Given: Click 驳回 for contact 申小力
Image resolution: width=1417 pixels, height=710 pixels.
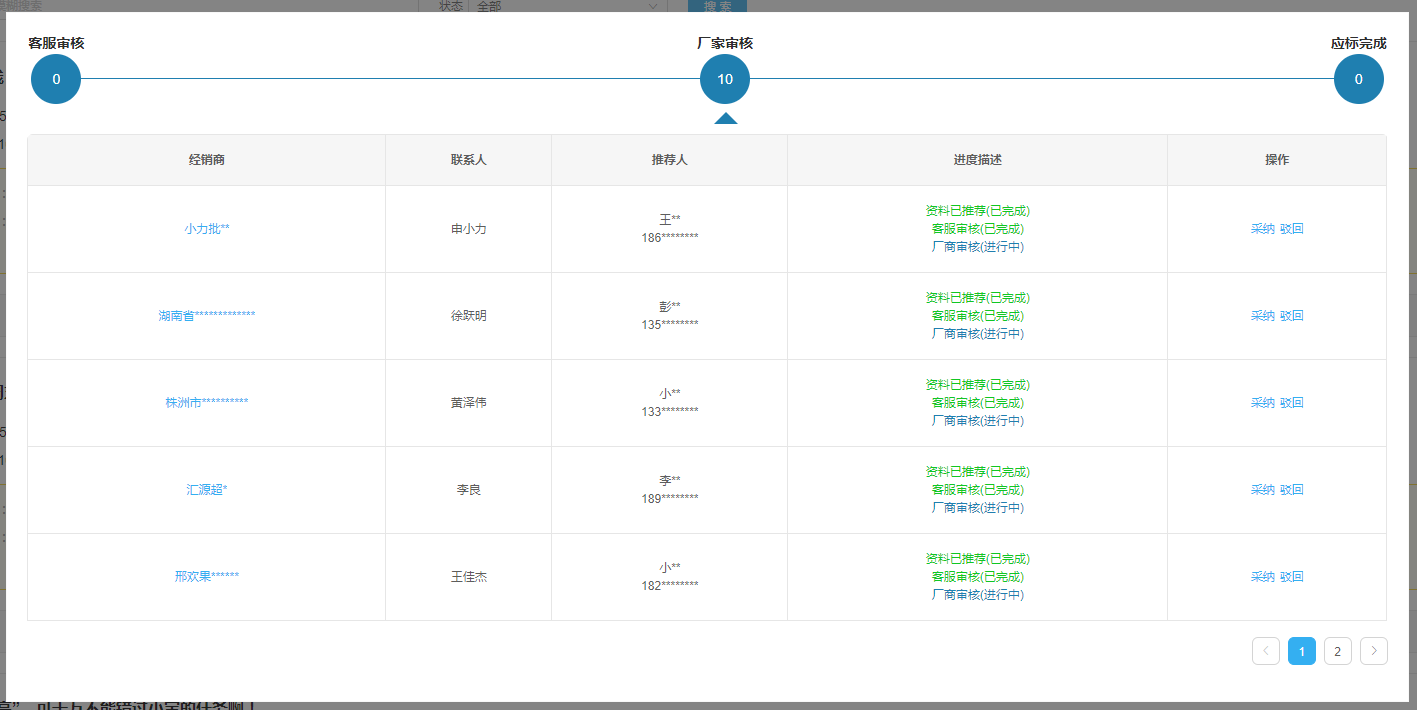Looking at the screenshot, I should pos(1292,229).
